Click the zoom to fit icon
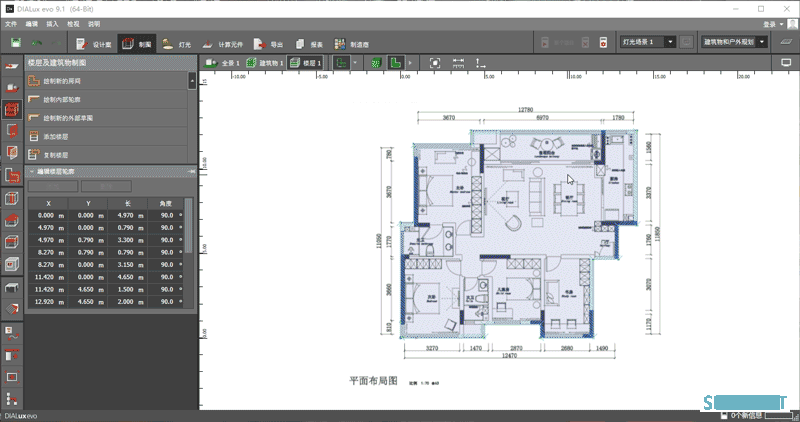 (435, 63)
